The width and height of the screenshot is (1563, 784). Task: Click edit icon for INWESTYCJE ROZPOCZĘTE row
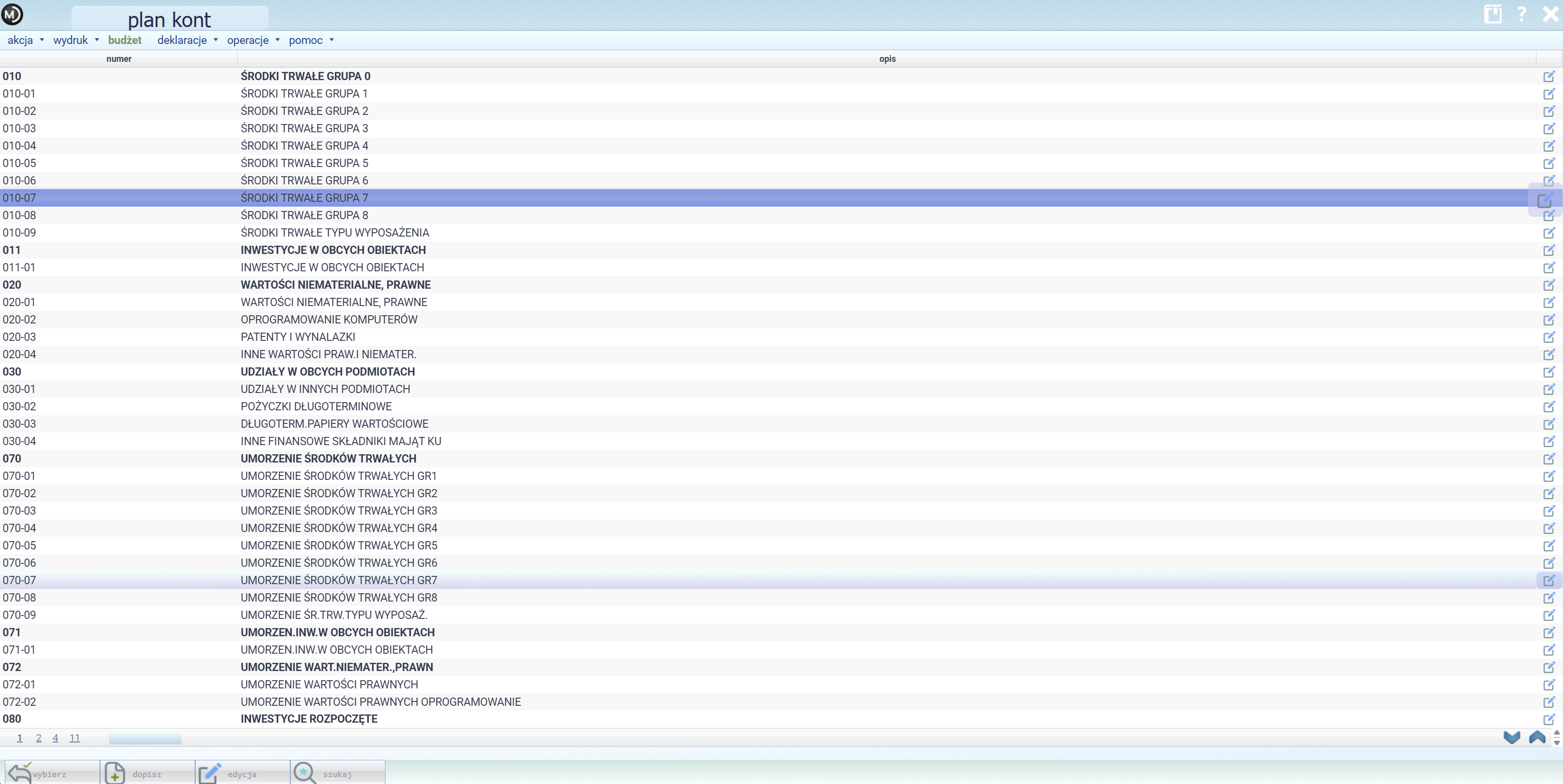click(1549, 719)
